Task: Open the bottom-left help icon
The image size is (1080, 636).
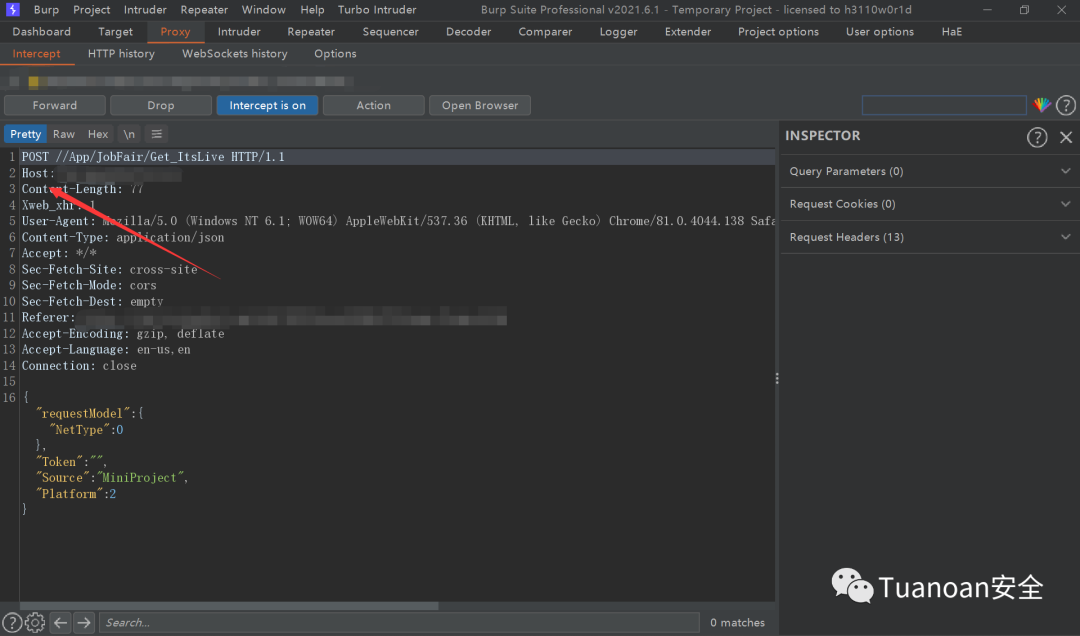Action: [x=12, y=622]
